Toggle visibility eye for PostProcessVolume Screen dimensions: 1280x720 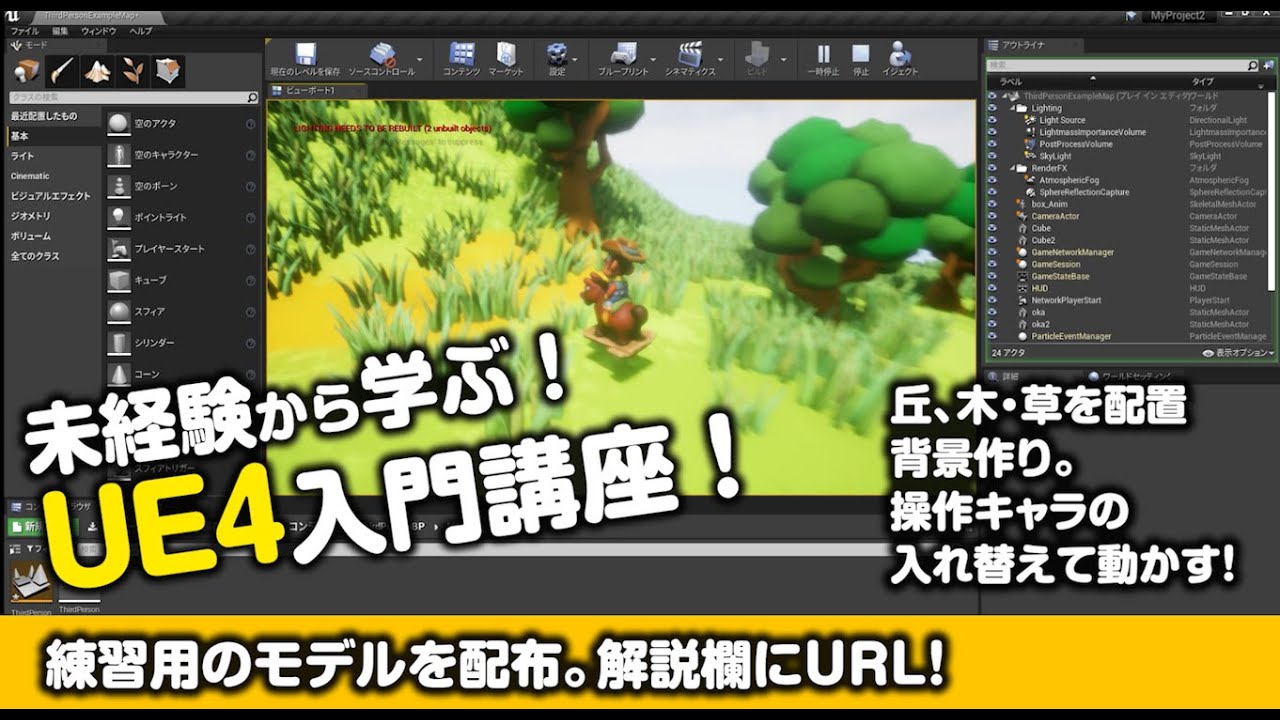pyautogui.click(x=992, y=144)
